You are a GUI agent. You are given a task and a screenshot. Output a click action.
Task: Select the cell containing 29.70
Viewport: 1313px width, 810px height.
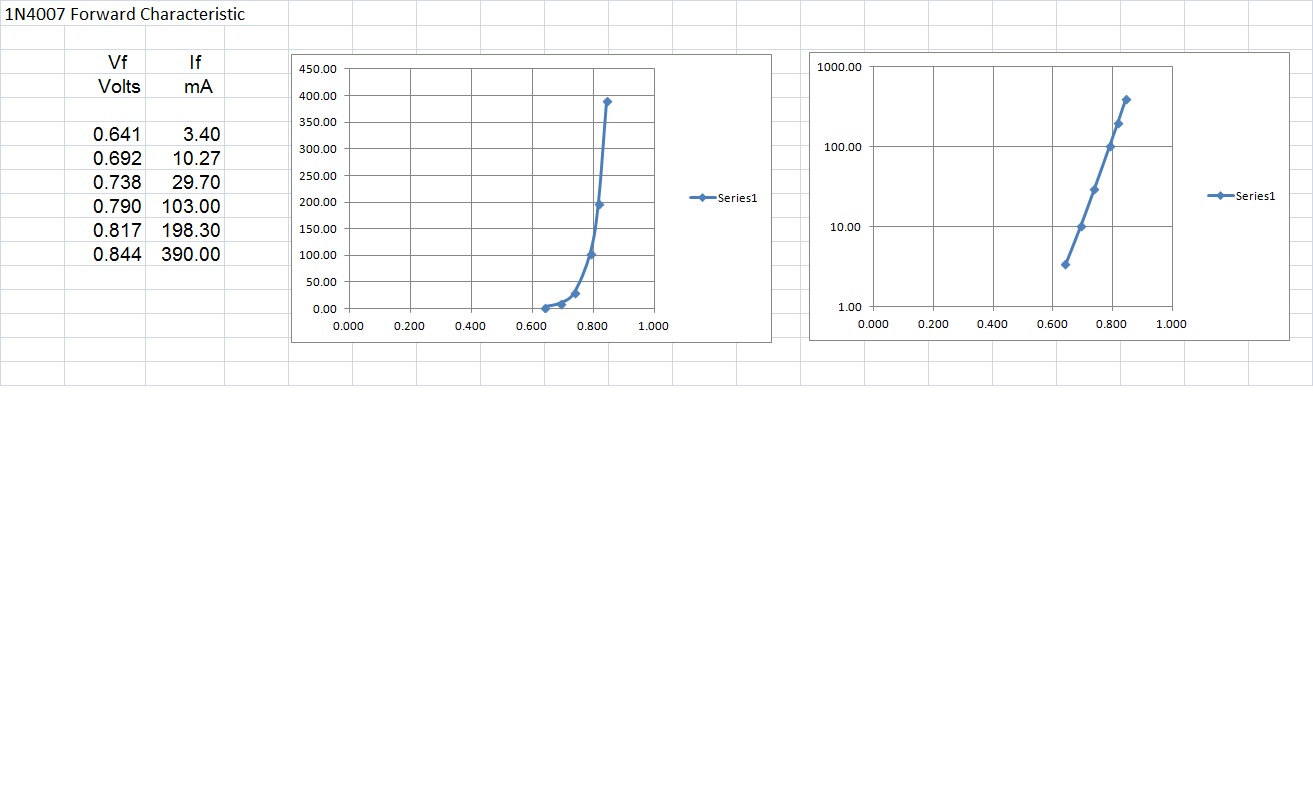(197, 182)
